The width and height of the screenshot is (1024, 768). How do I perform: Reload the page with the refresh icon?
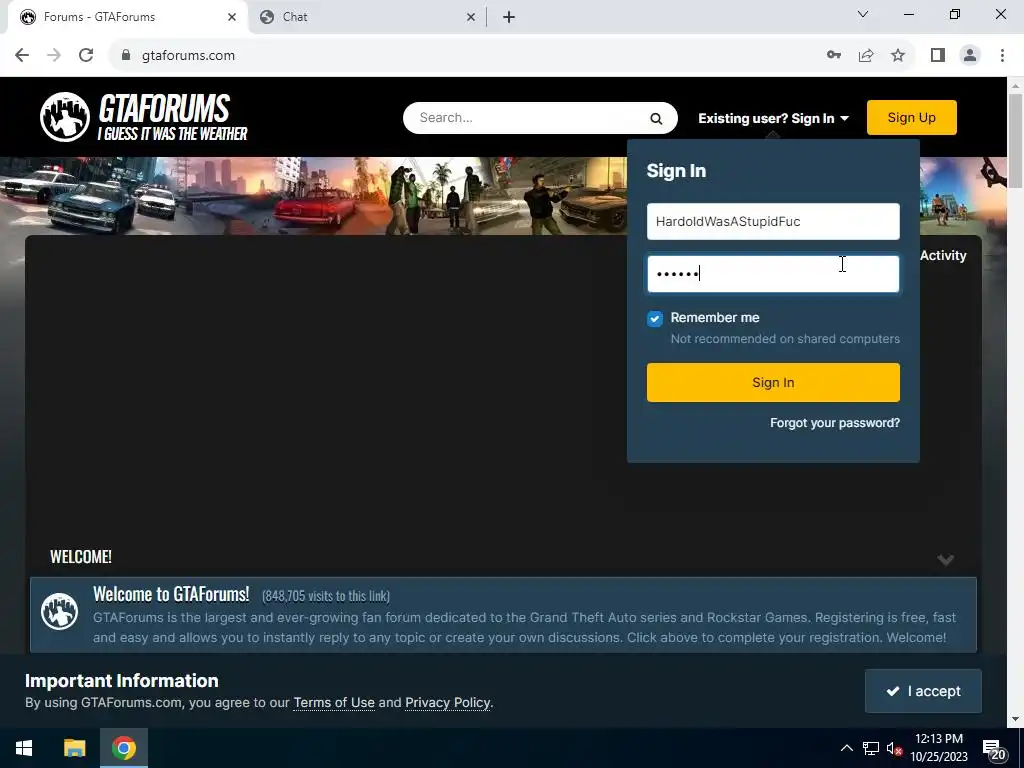click(x=86, y=55)
